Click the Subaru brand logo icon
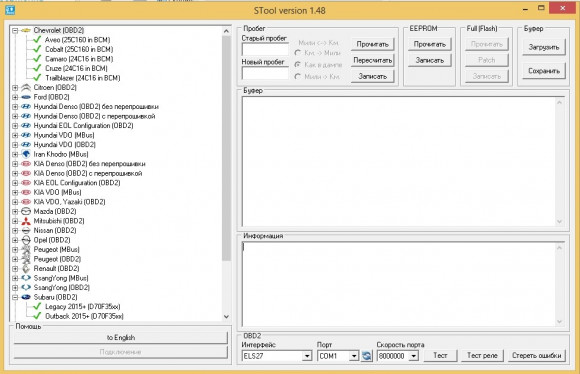This screenshot has height=374, width=580. click(x=26, y=297)
